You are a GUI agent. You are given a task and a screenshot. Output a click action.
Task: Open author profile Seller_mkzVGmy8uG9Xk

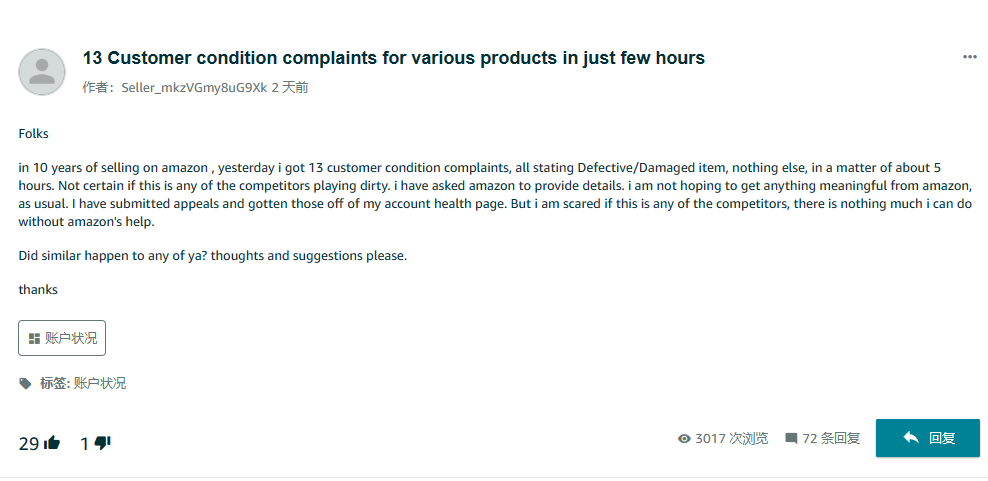coord(194,88)
